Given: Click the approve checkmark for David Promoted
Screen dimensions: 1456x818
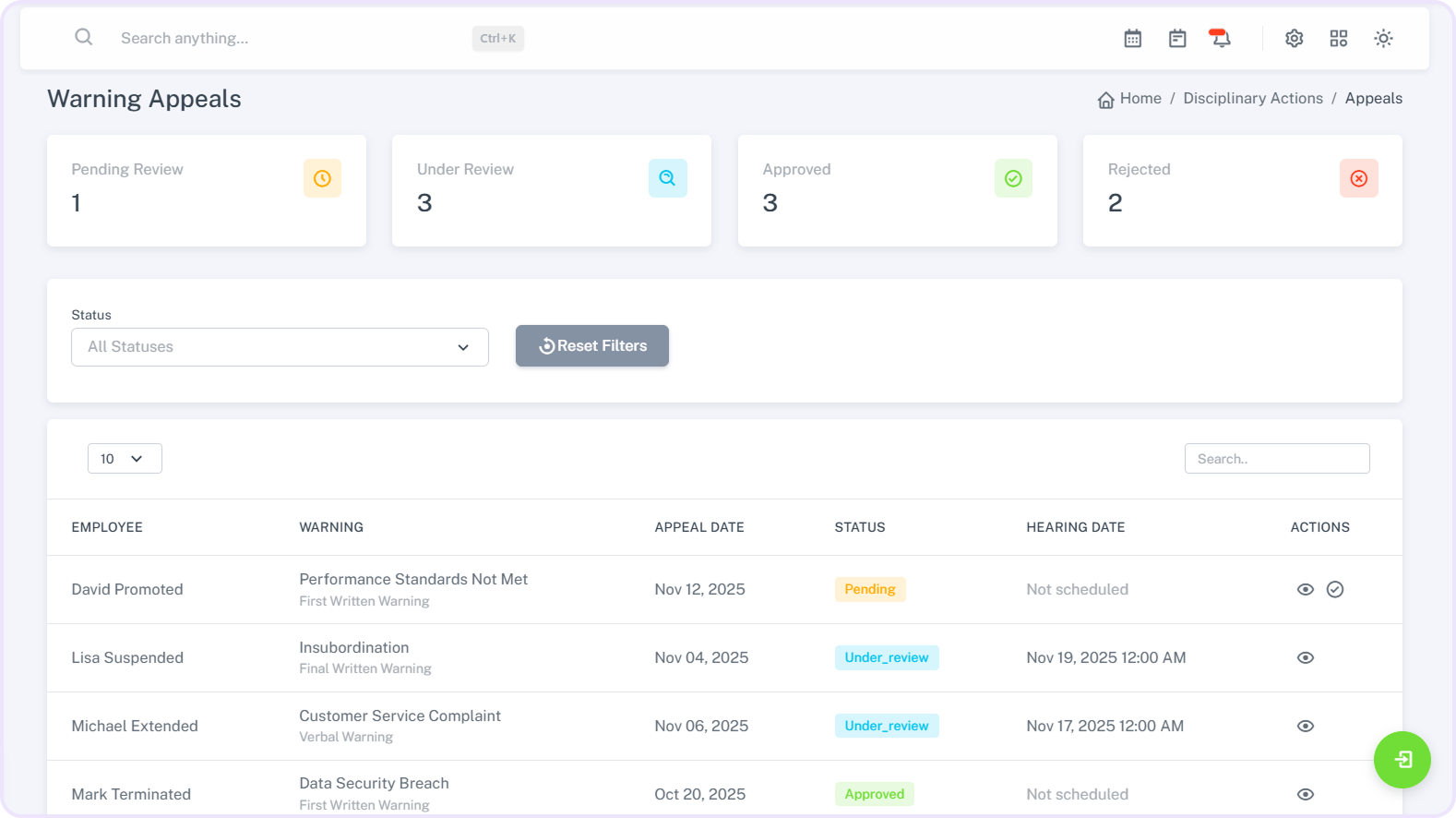Looking at the screenshot, I should 1335,589.
